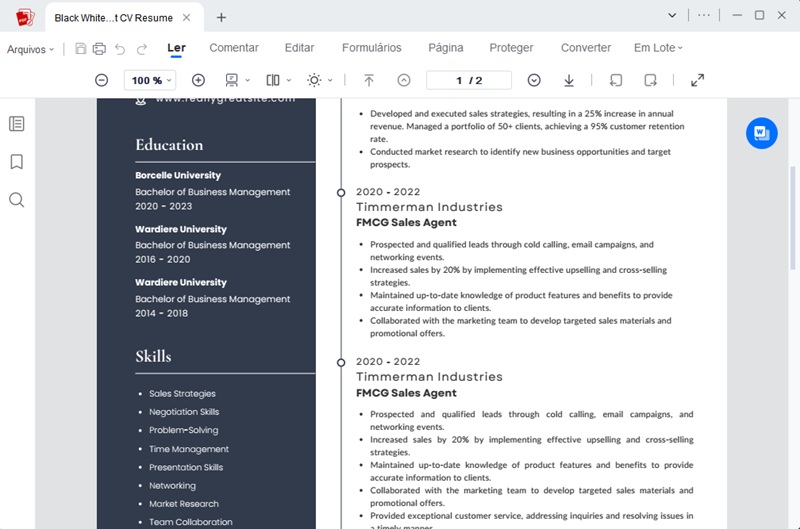Expand the tab list chevron
Image resolution: width=800 pixels, height=529 pixels.
pyautogui.click(x=672, y=15)
